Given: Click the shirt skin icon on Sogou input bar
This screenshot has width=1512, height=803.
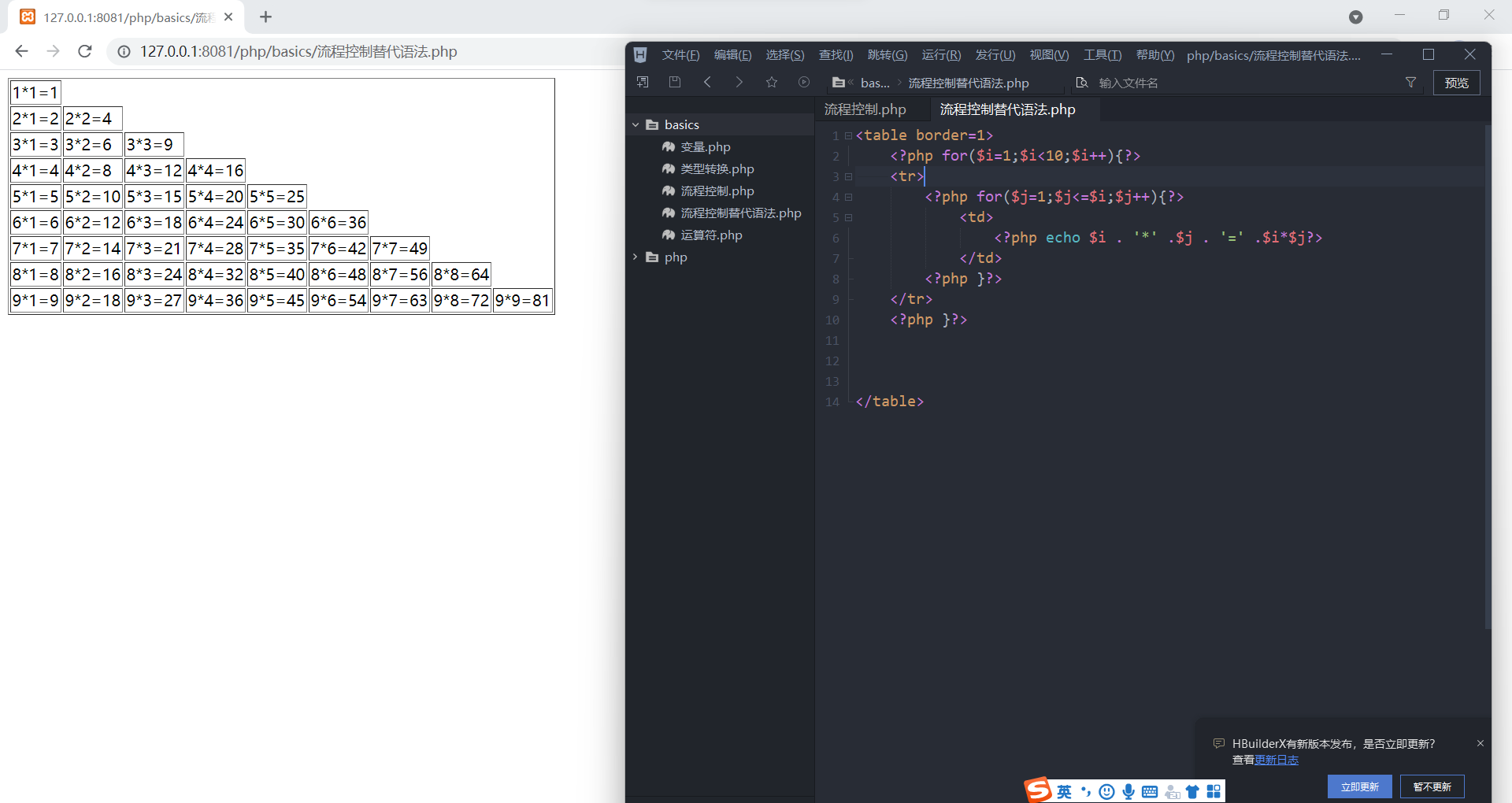Looking at the screenshot, I should (1193, 791).
